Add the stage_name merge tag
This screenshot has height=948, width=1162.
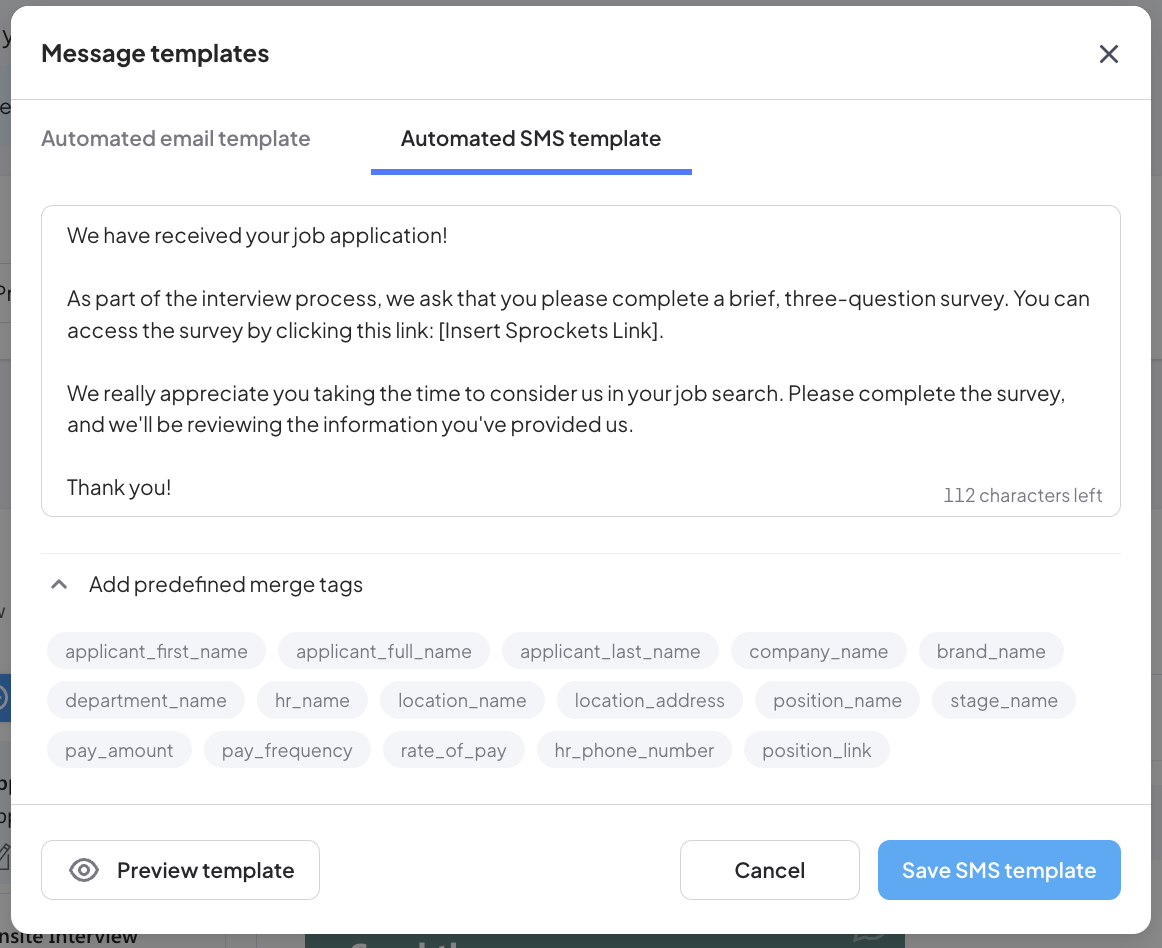pos(1003,700)
